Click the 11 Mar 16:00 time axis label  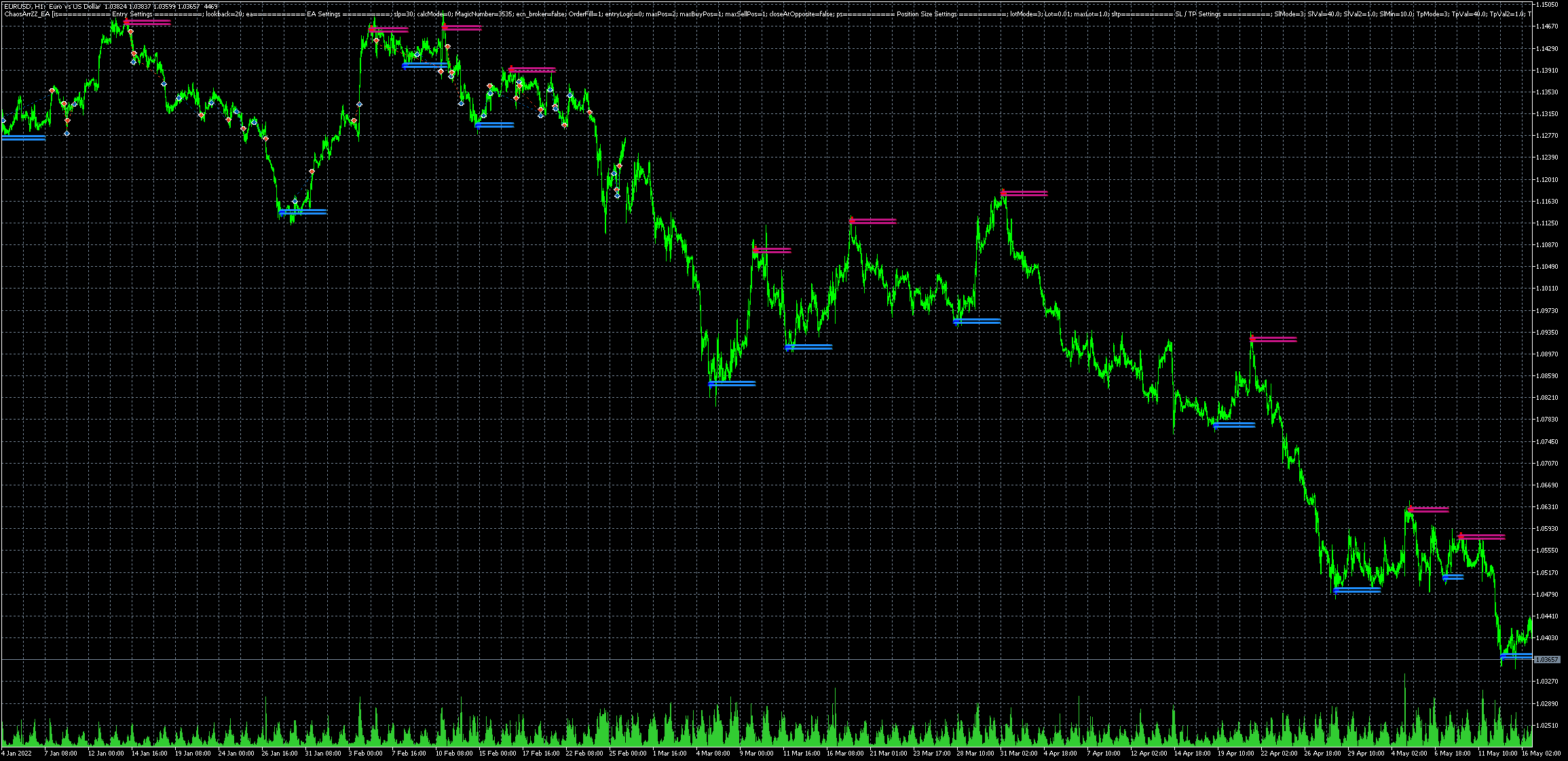801,753
